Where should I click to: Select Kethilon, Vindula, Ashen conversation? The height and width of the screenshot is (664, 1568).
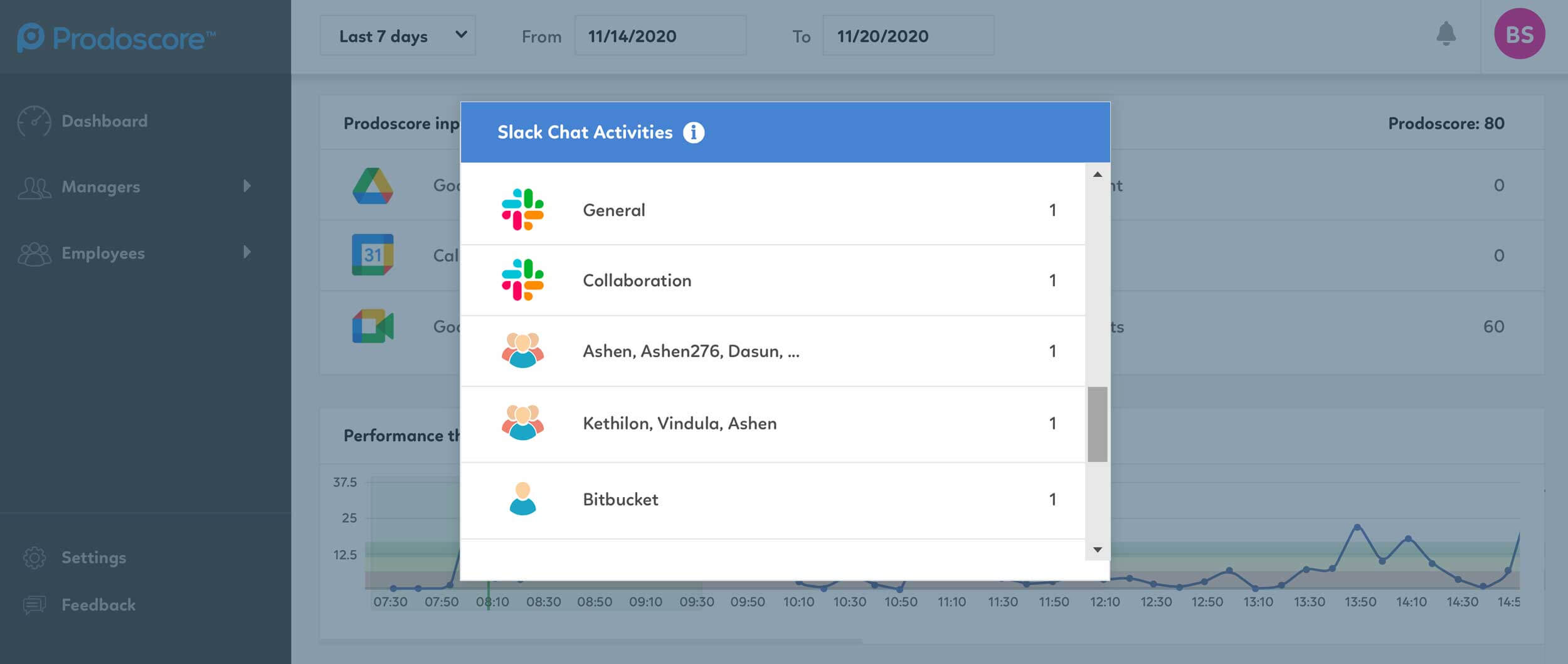click(680, 424)
